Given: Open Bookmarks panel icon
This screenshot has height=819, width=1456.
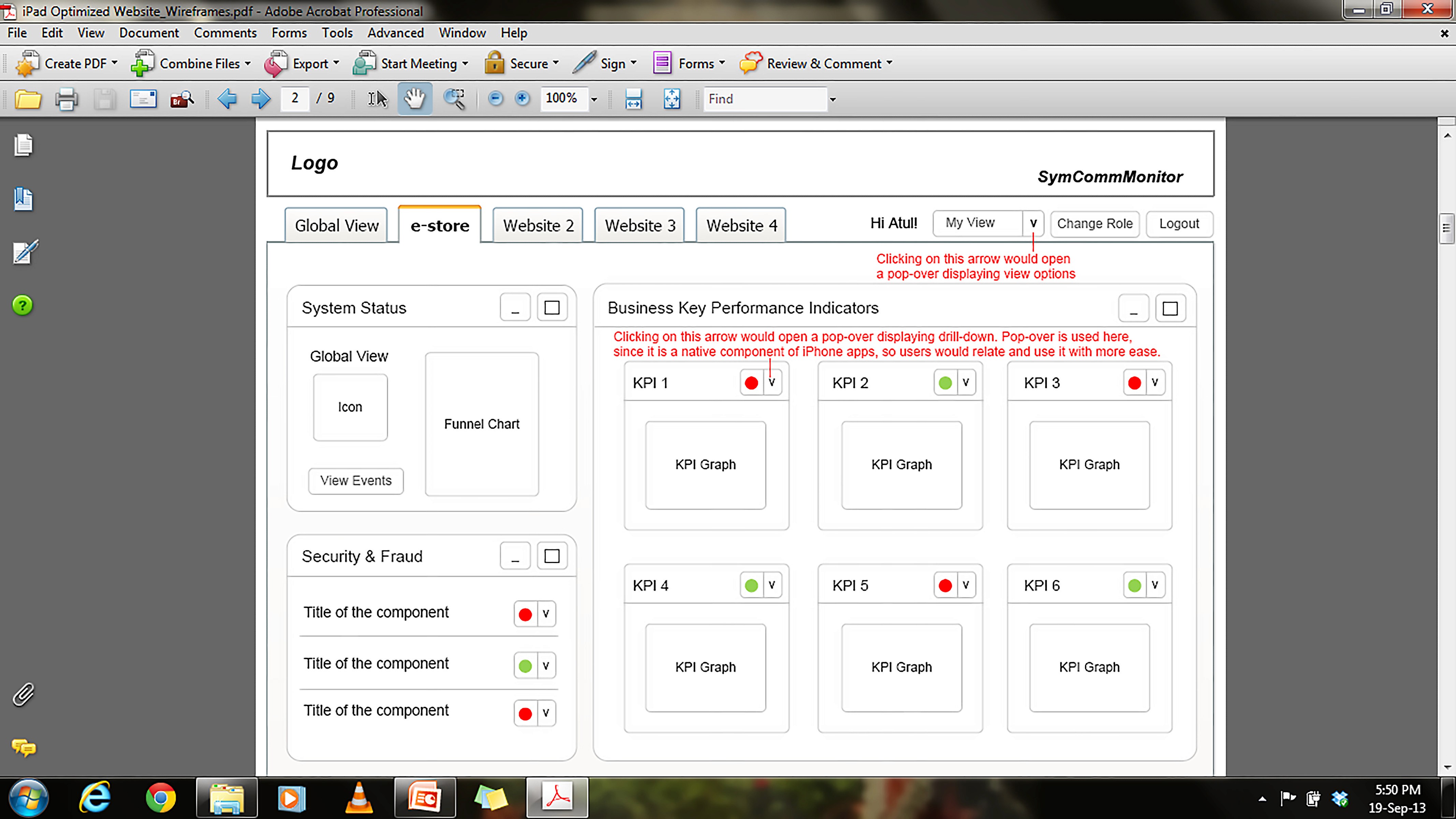Looking at the screenshot, I should [x=23, y=199].
